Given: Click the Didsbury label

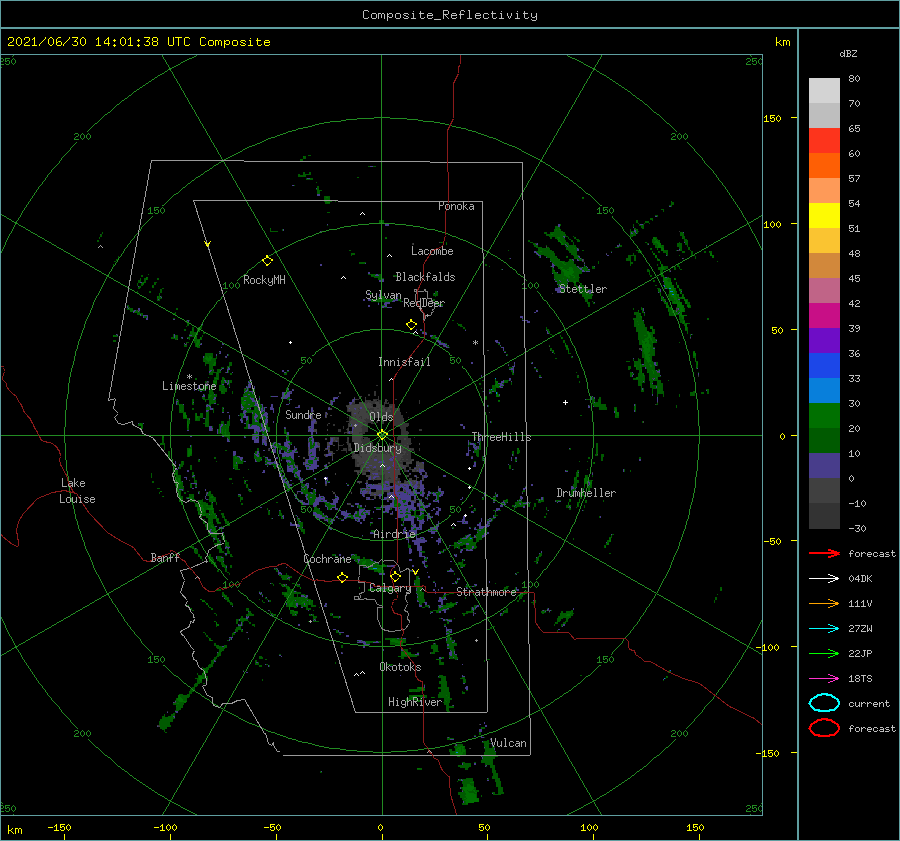Looking at the screenshot, I should click(x=378, y=448).
